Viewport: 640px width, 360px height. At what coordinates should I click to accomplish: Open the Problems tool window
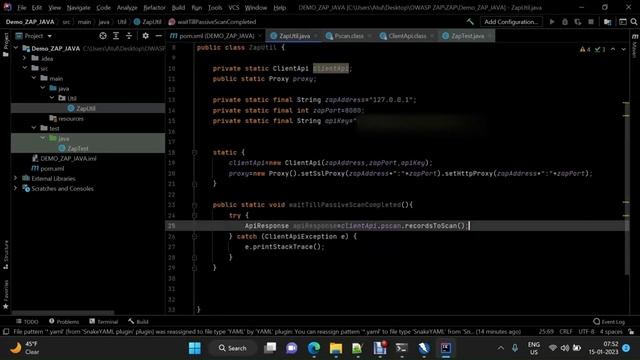pos(64,322)
